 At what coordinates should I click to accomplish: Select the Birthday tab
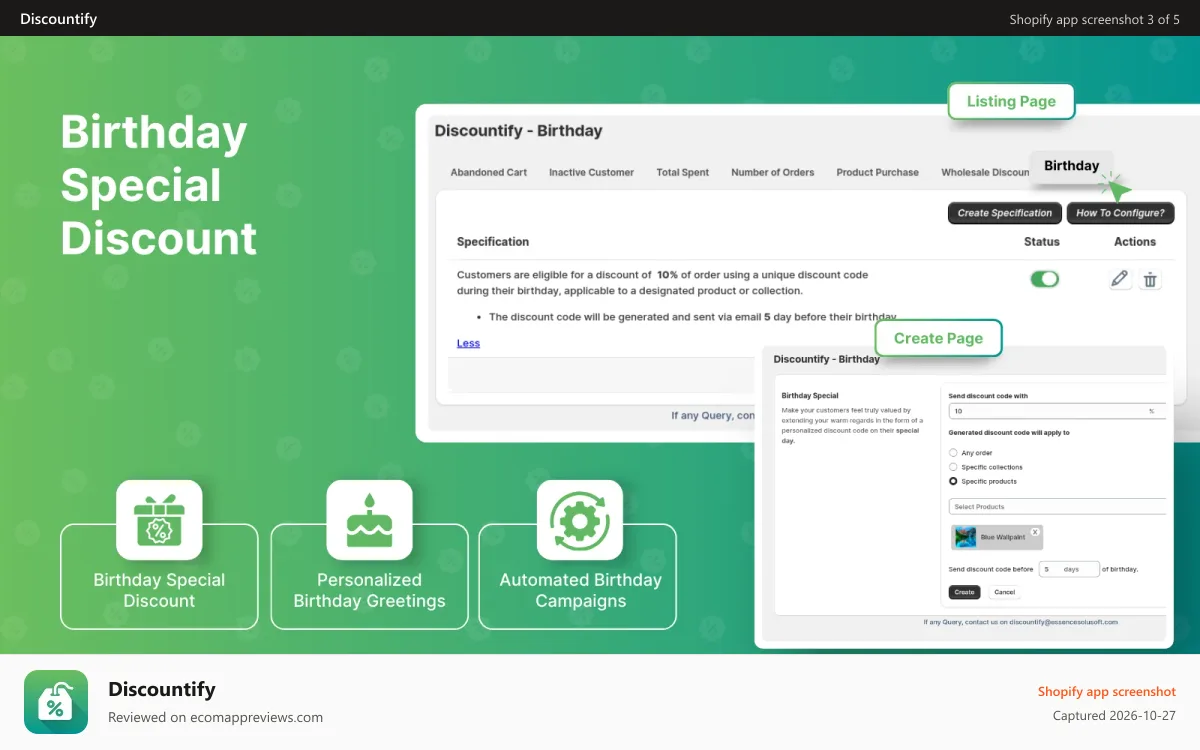click(1071, 166)
